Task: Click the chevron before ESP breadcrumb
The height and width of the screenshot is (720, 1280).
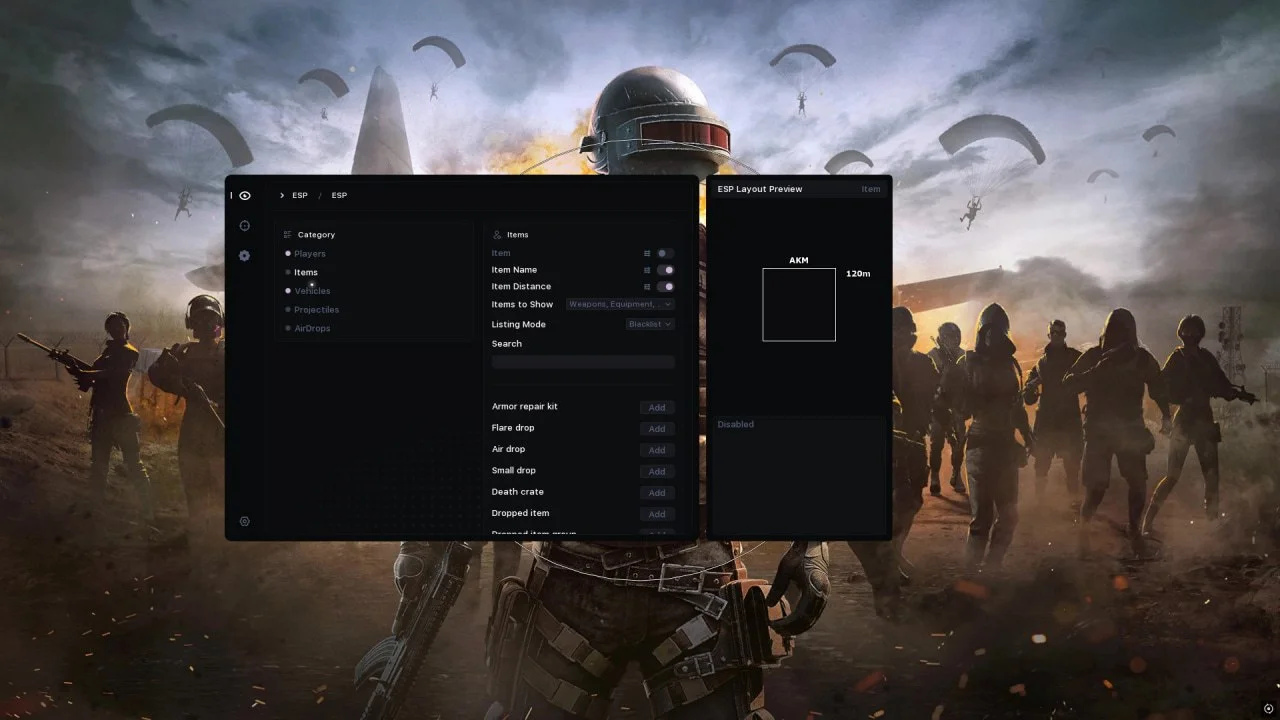Action: coord(282,196)
